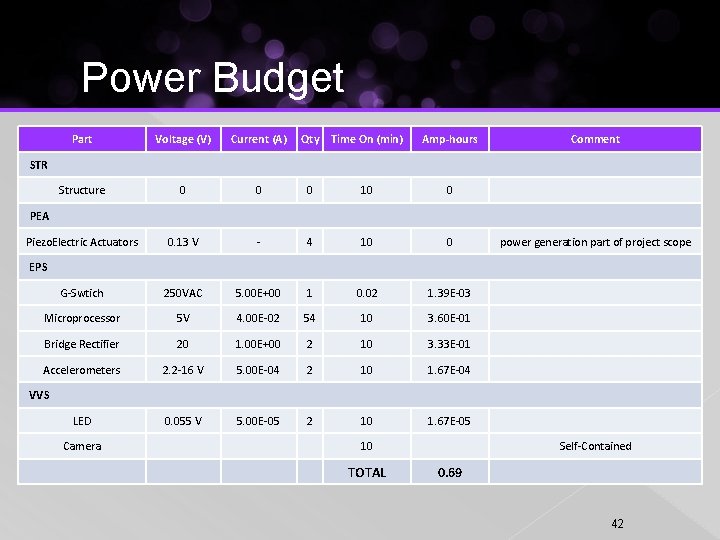
Task: Click the 2.2-16 V voltage cell
Action: coord(183,370)
